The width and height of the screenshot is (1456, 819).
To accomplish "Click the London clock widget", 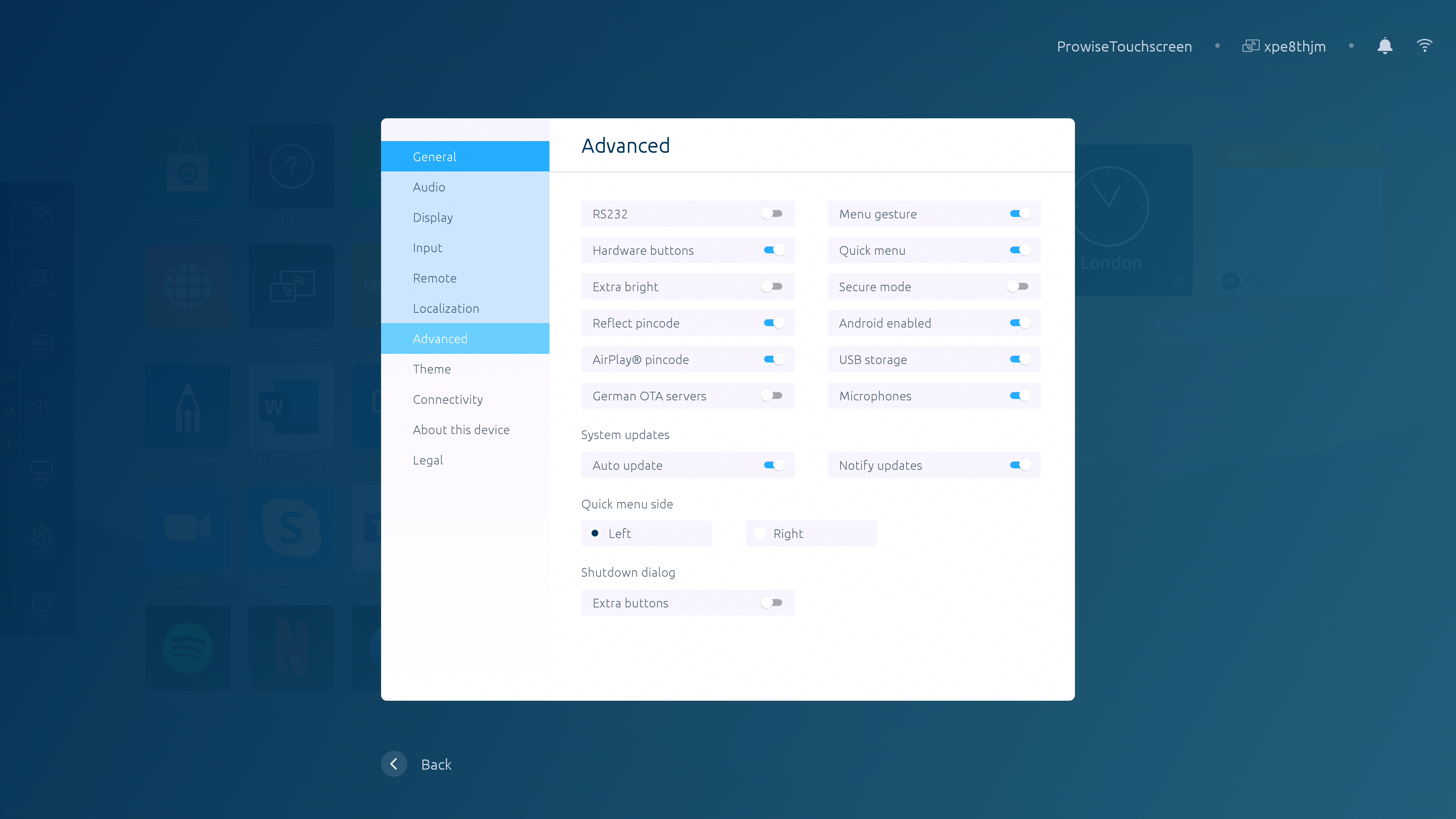I will coord(1133,219).
